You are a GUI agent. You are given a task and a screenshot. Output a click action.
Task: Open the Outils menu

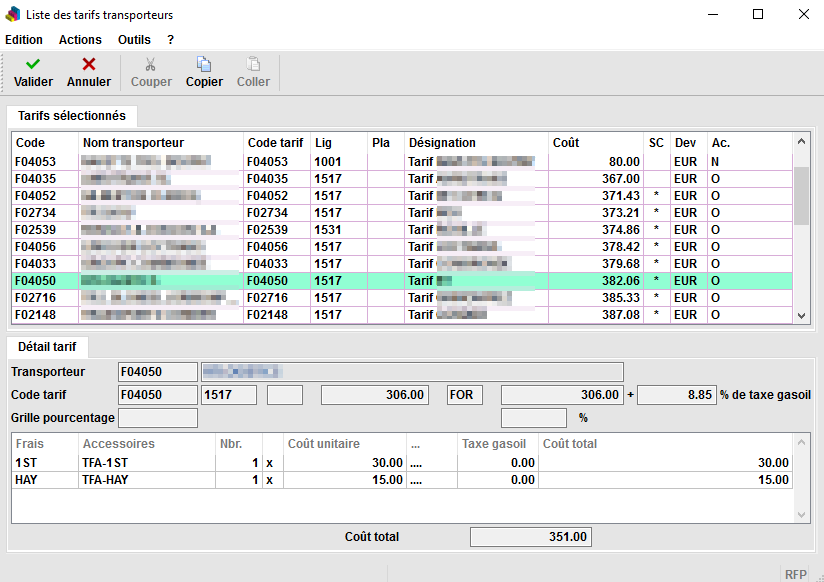click(134, 40)
